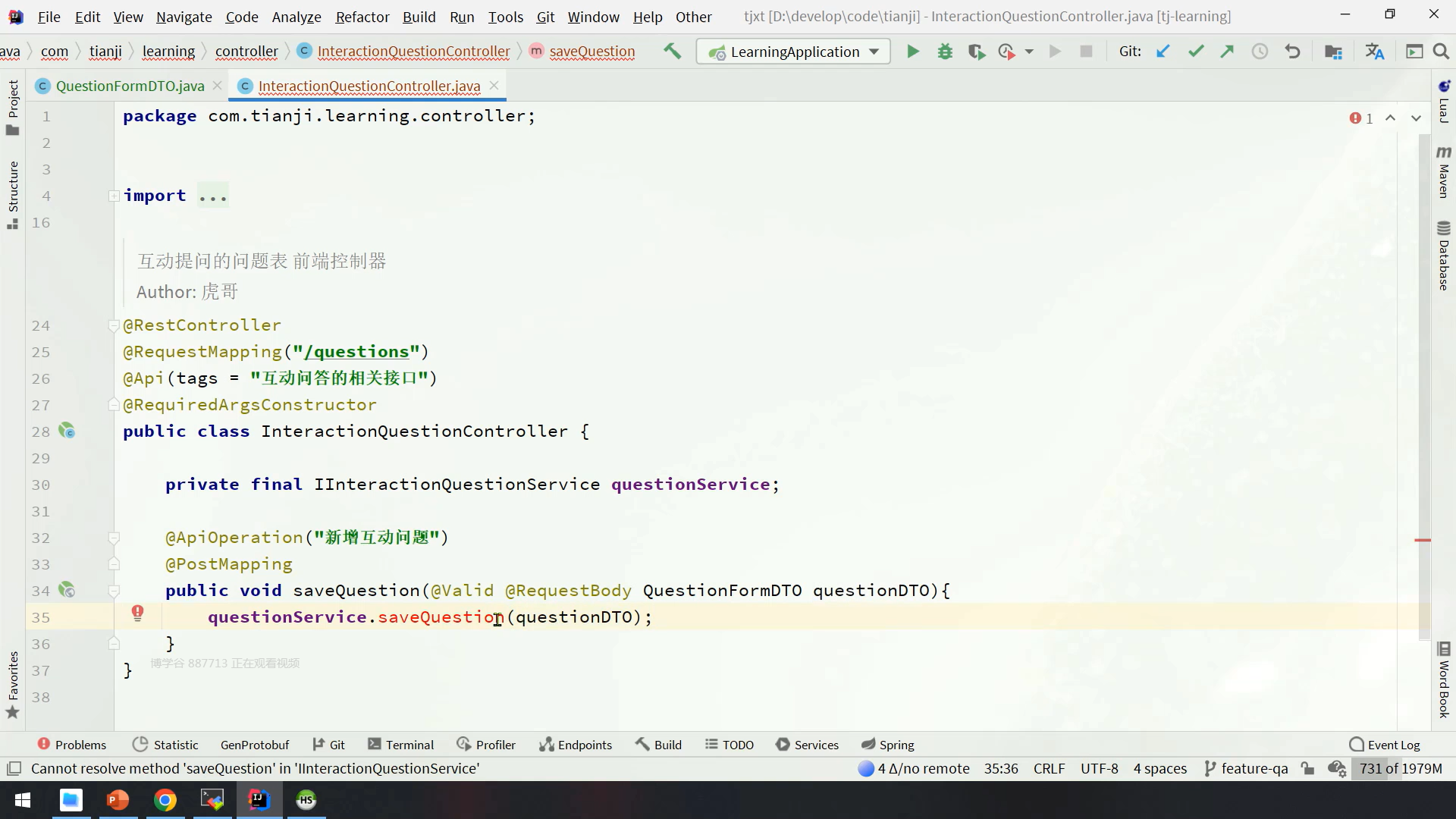Click the translate icon in toolbar
Screen dimensions: 1456x819
coord(1374,52)
